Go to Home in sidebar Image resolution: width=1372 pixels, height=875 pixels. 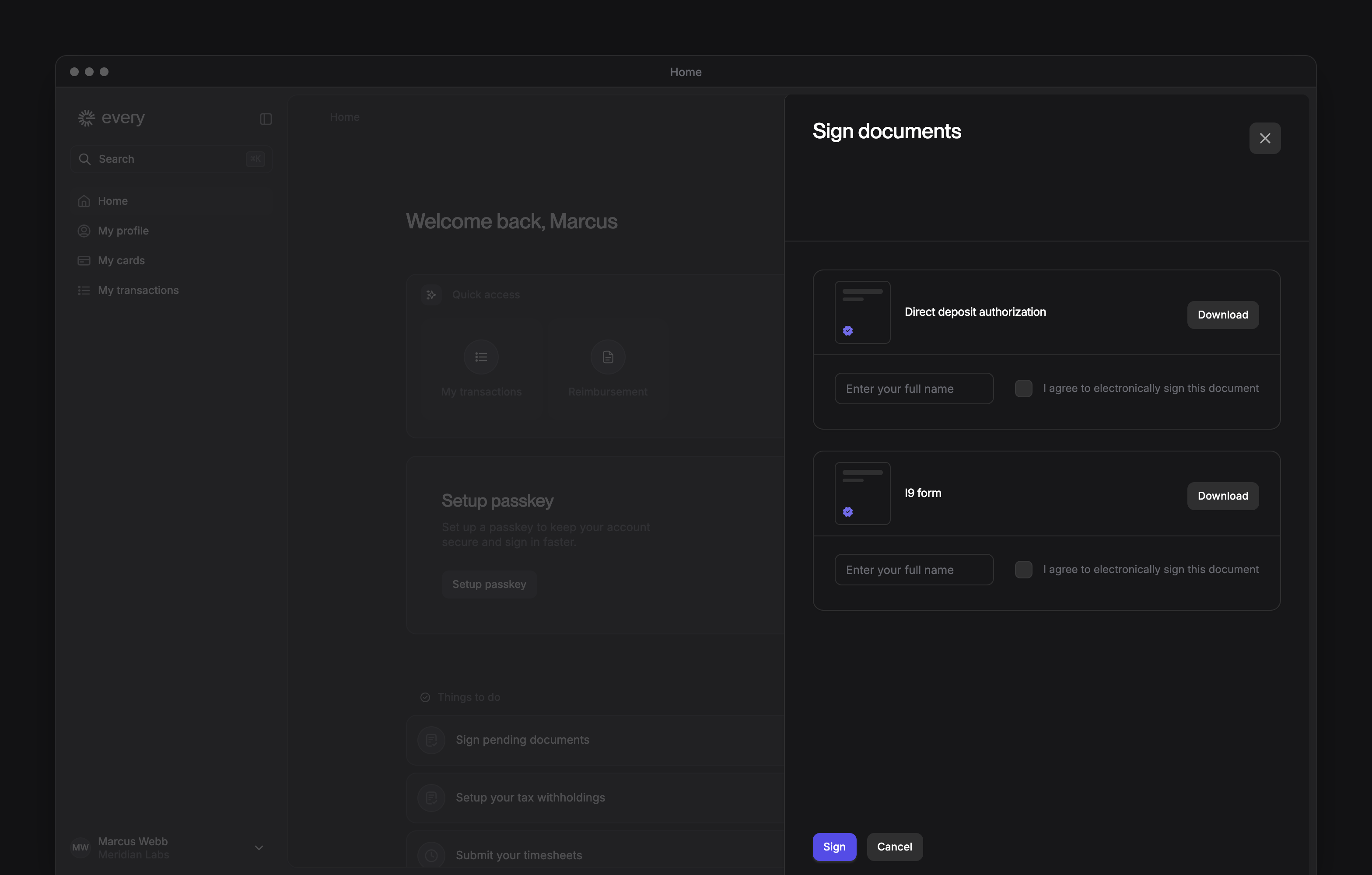171,201
